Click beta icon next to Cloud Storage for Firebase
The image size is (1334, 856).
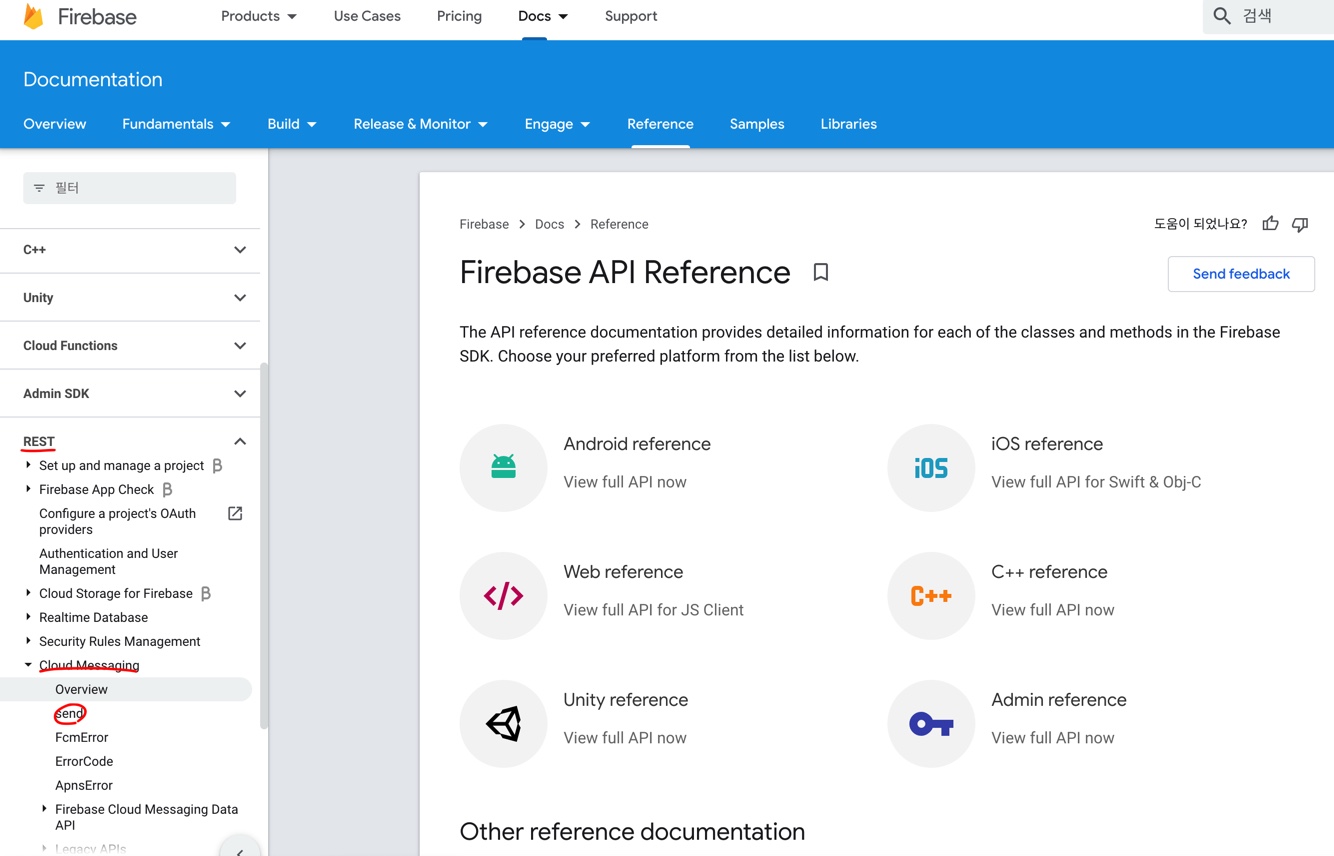[205, 593]
